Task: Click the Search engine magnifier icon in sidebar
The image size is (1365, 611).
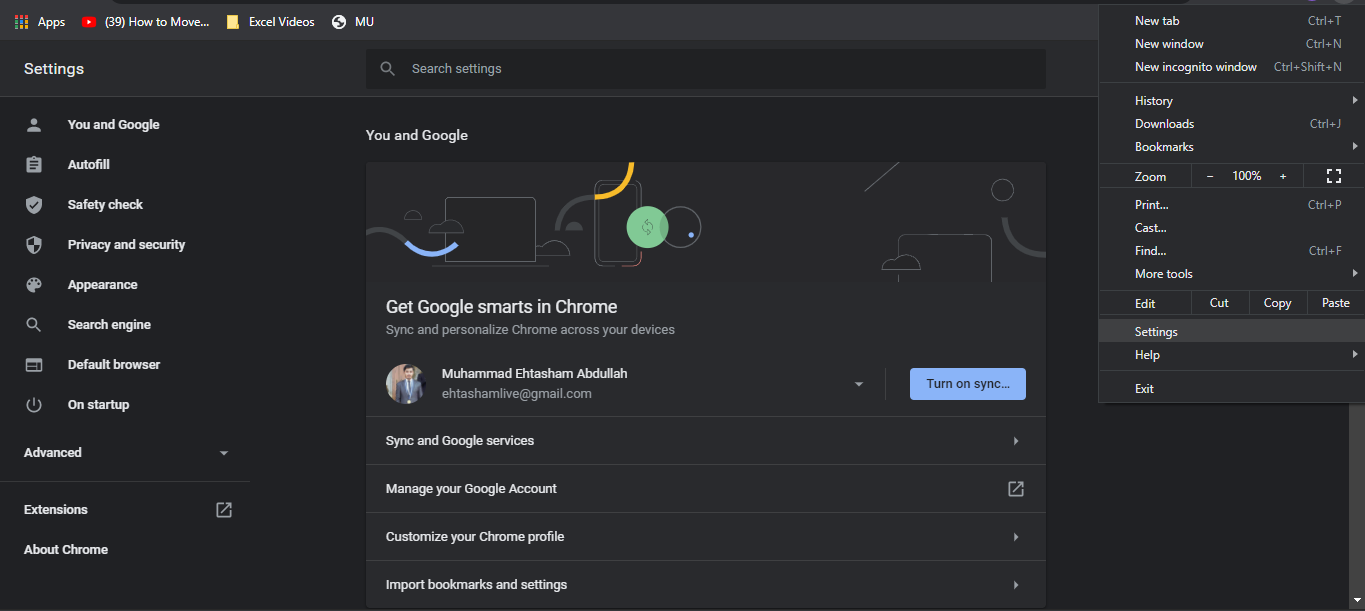Action: (34, 325)
